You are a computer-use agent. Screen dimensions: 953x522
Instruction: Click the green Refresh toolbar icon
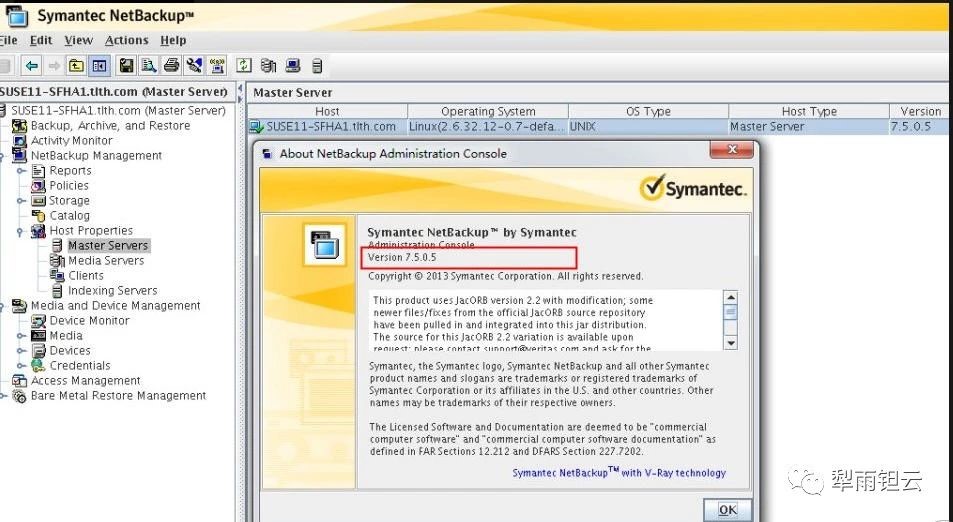click(x=244, y=66)
